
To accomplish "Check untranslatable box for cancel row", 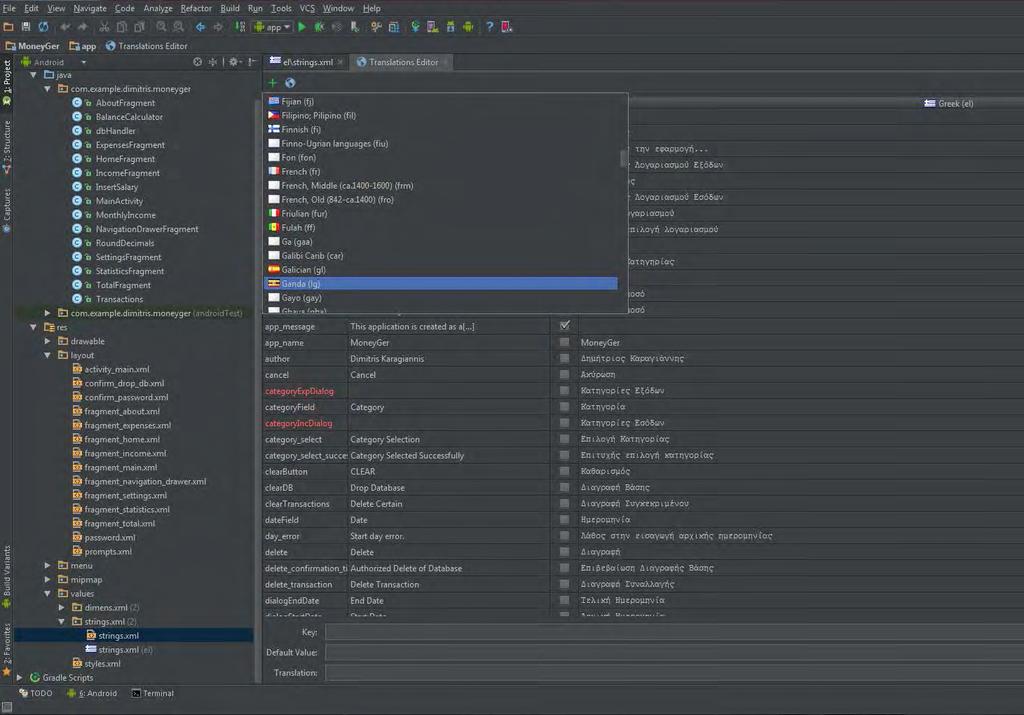I will pyautogui.click(x=564, y=374).
